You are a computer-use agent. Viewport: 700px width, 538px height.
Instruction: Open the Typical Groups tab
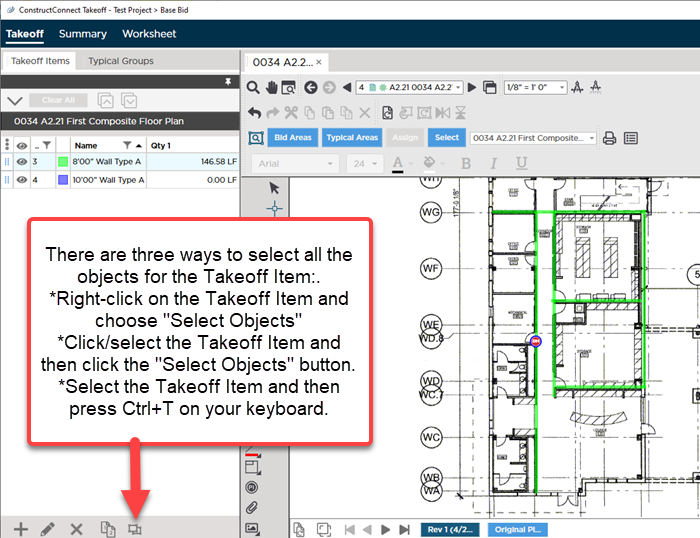click(x=121, y=61)
